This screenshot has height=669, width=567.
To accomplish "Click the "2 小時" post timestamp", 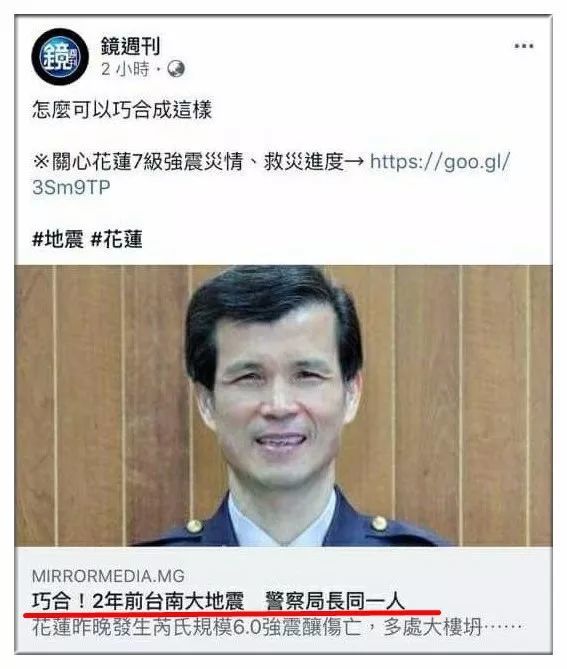I will coord(125,69).
